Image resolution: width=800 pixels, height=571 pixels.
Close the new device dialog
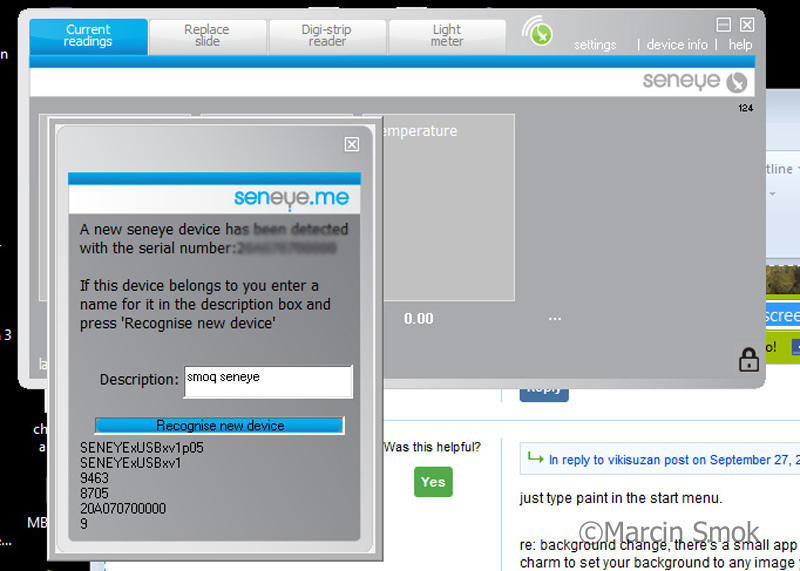352,144
